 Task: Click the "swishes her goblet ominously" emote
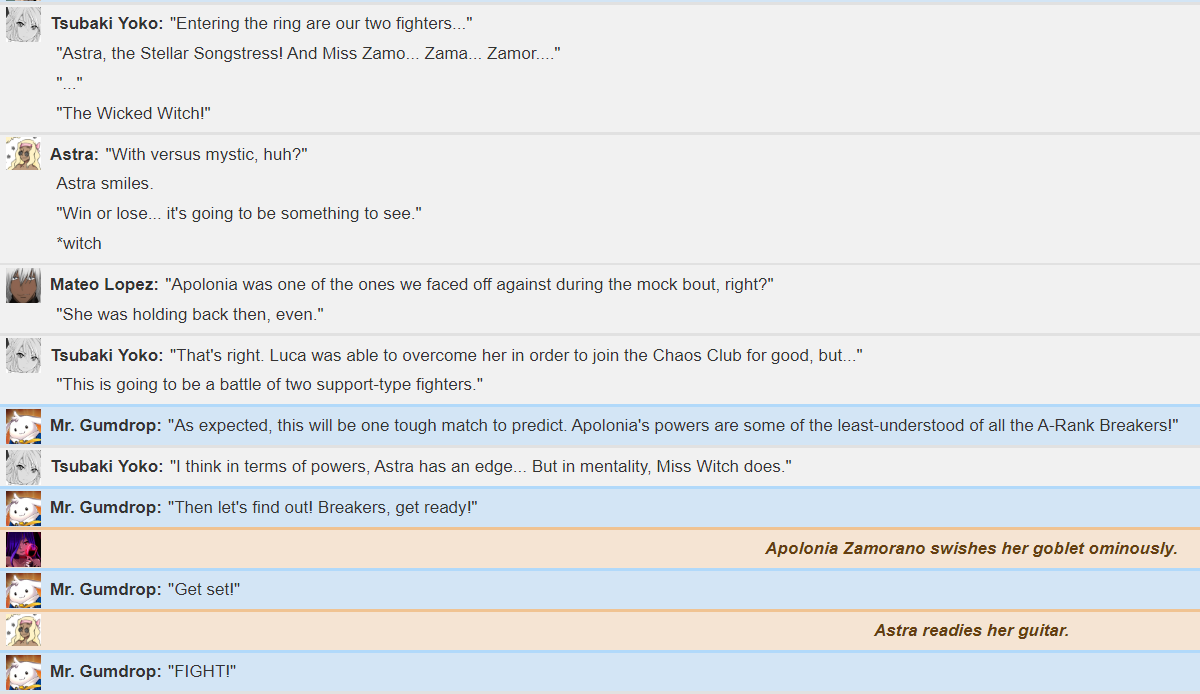point(971,548)
